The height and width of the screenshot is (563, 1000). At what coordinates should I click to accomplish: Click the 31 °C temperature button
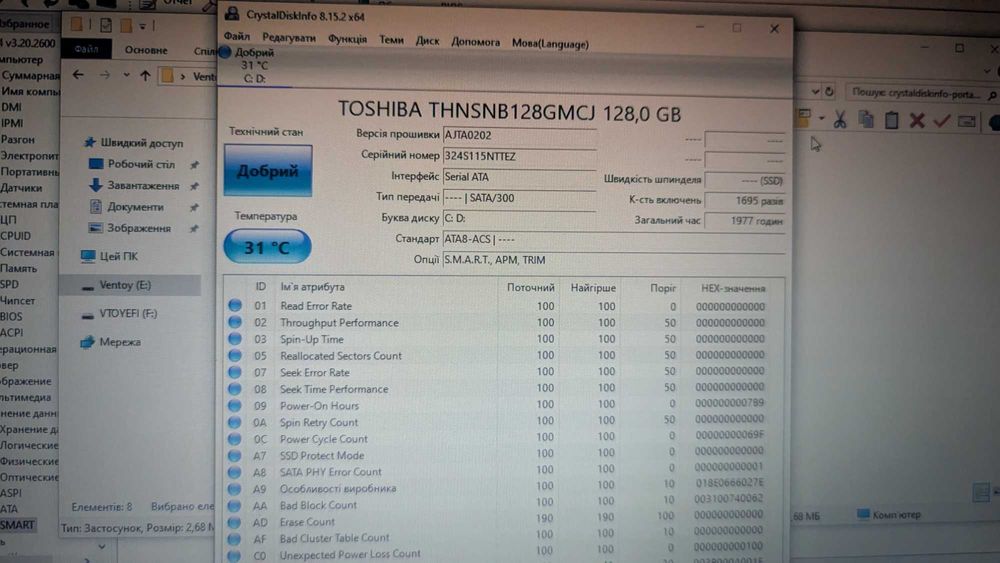267,246
